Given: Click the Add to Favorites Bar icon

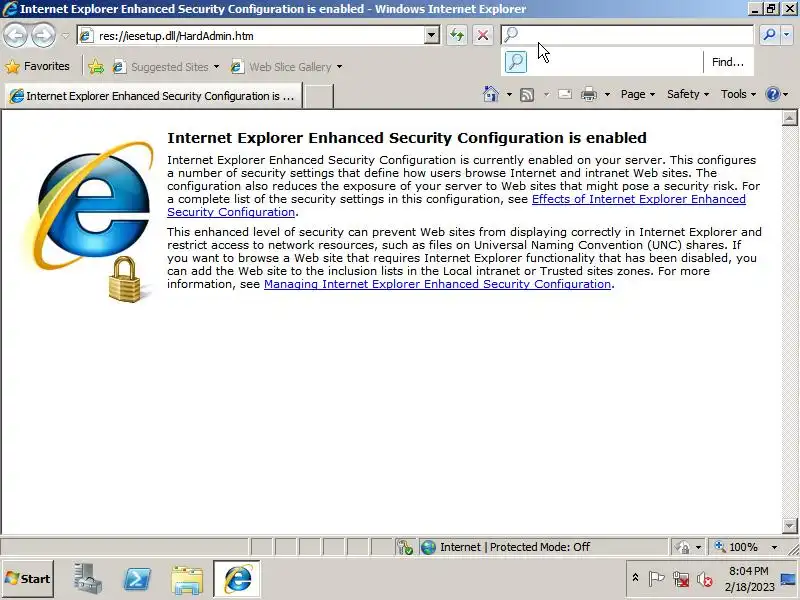Looking at the screenshot, I should coord(95,67).
